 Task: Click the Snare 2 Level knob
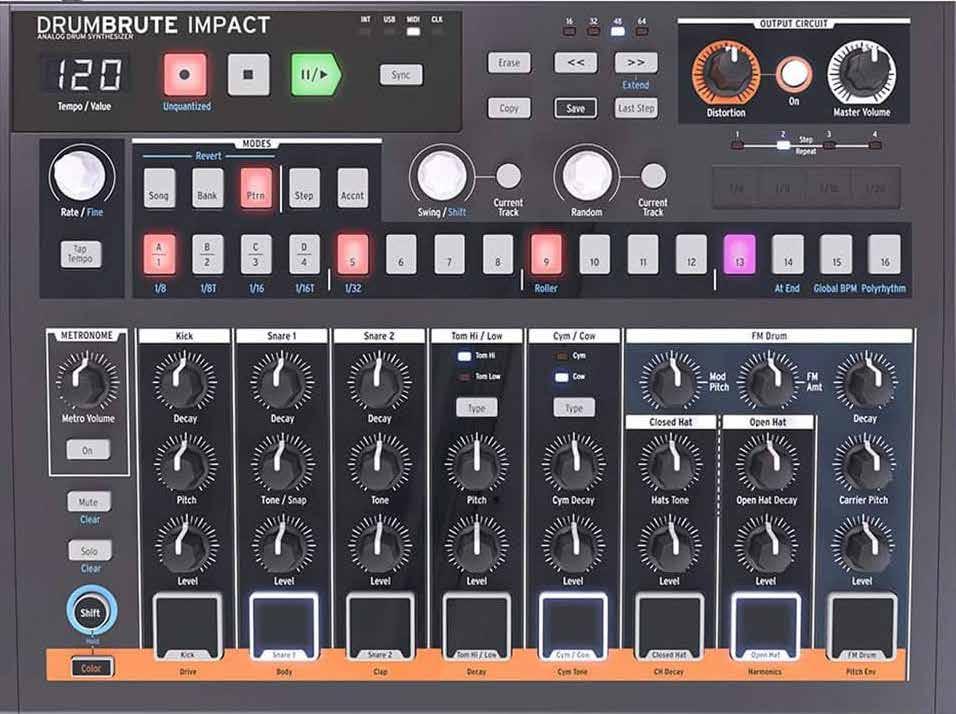point(379,545)
